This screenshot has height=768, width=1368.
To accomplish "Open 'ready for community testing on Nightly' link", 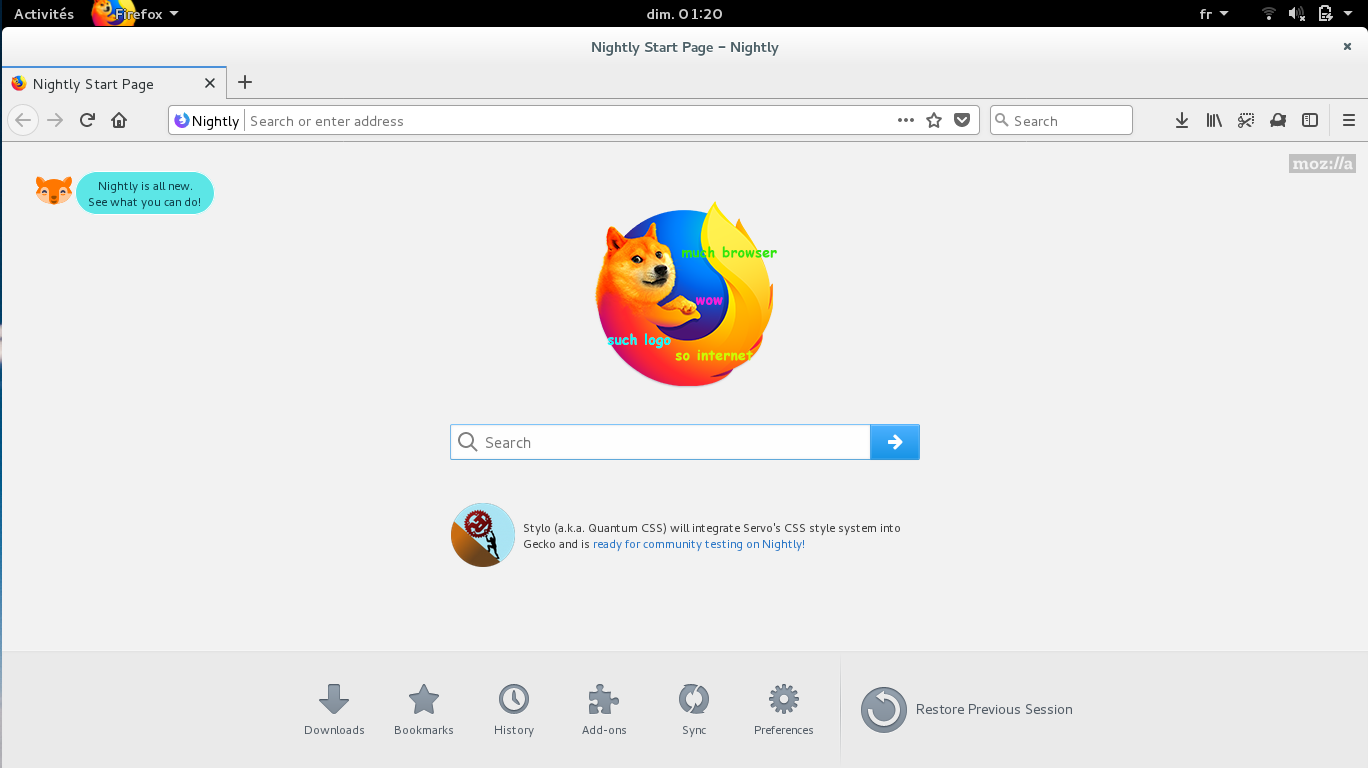I will point(699,544).
